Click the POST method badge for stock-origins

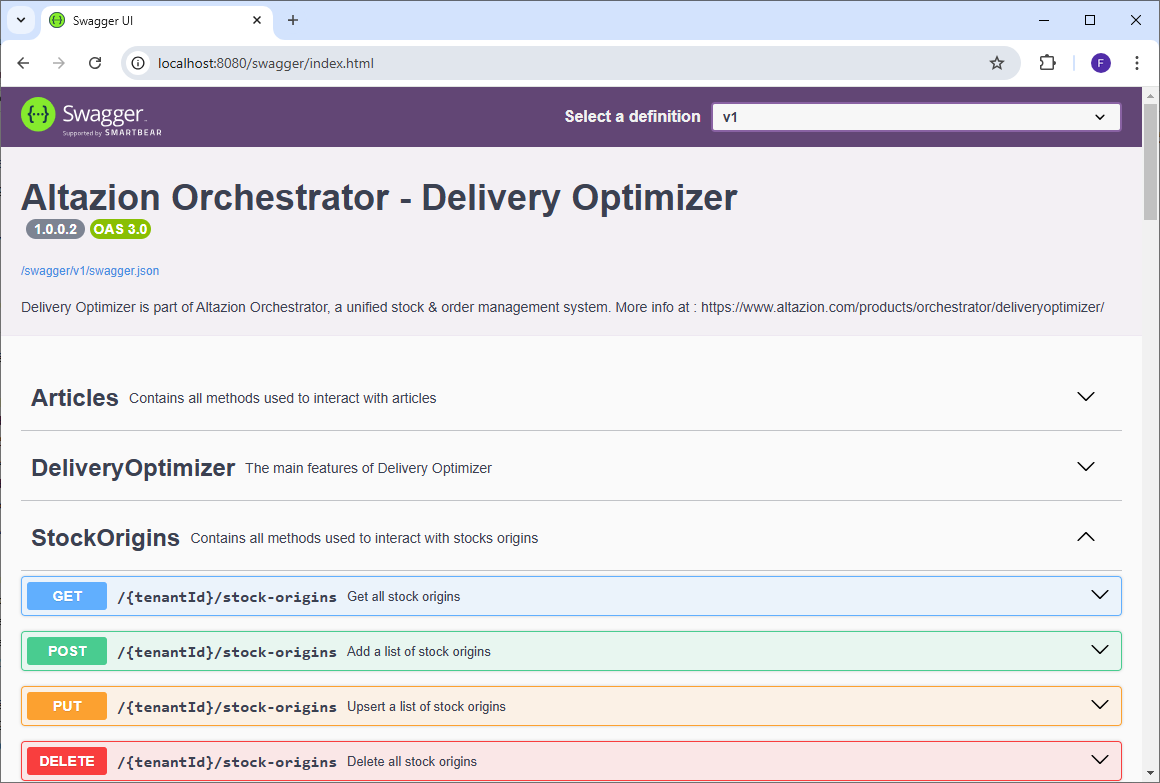[x=66, y=650]
